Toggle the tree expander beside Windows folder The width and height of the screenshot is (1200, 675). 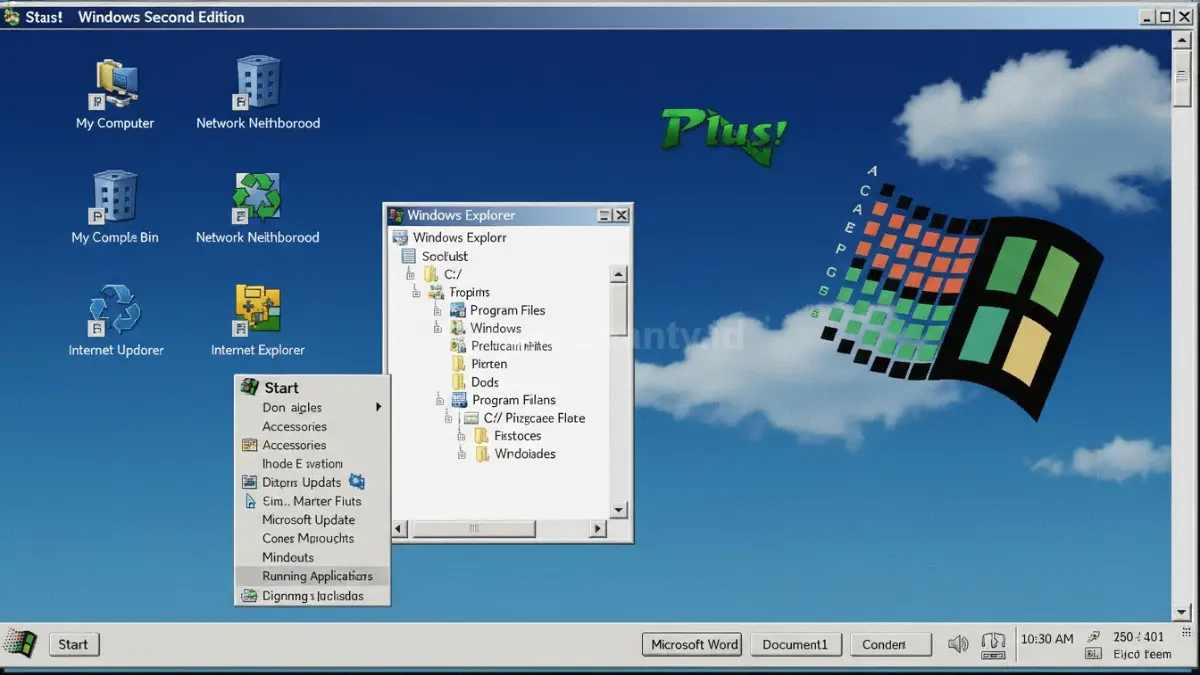pyautogui.click(x=438, y=328)
